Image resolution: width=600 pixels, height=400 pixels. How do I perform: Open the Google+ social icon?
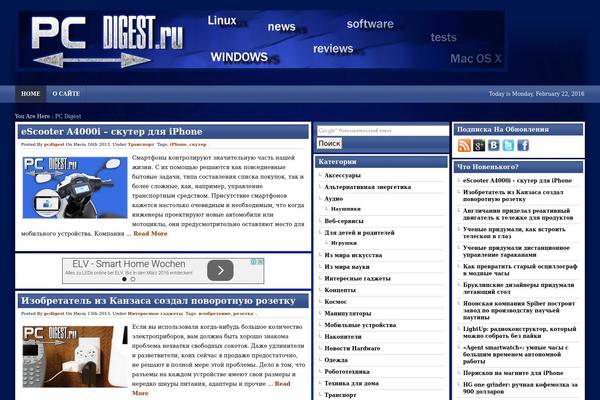tap(479, 145)
